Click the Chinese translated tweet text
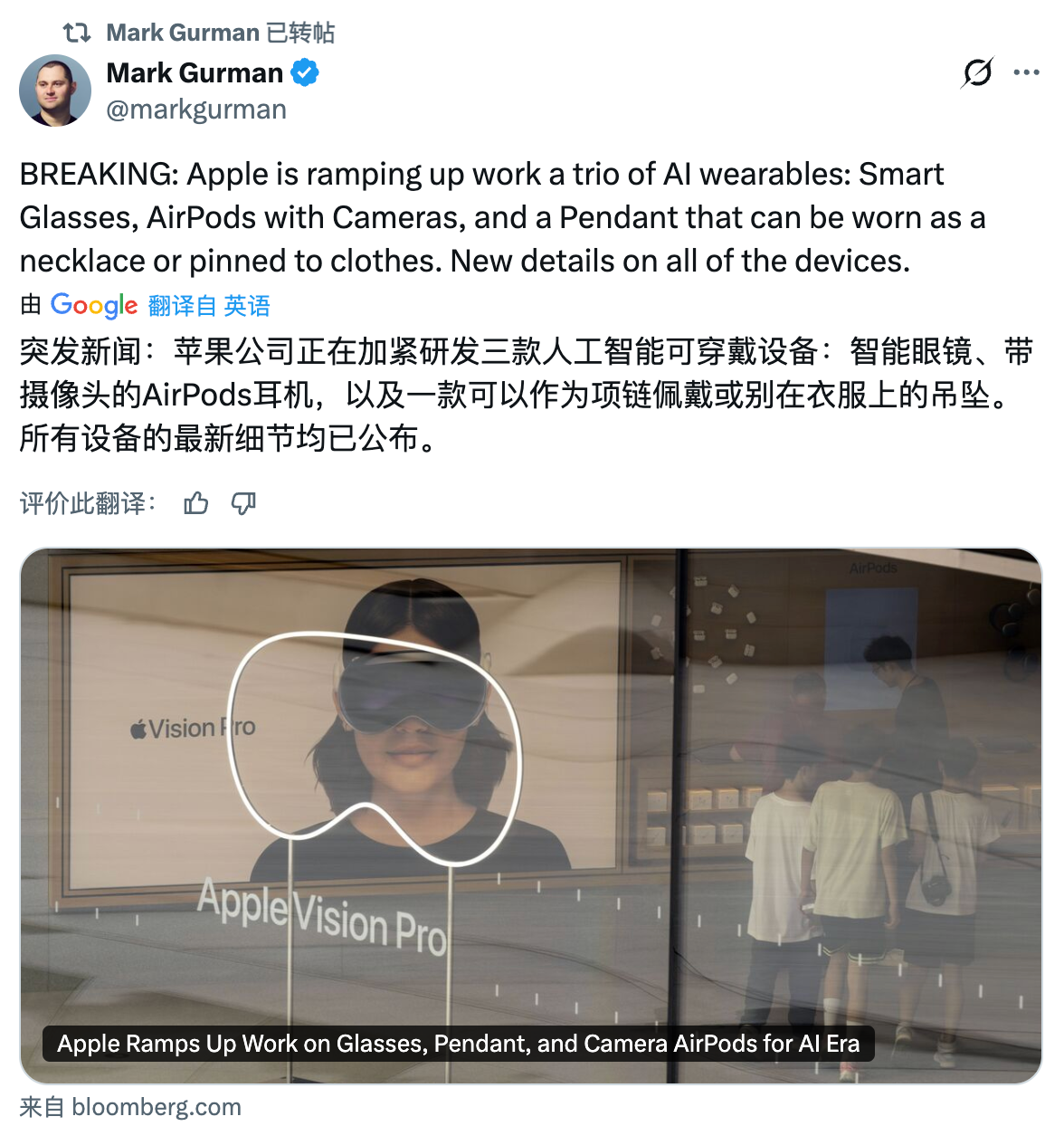This screenshot has height=1126, width=1064. 526,395
